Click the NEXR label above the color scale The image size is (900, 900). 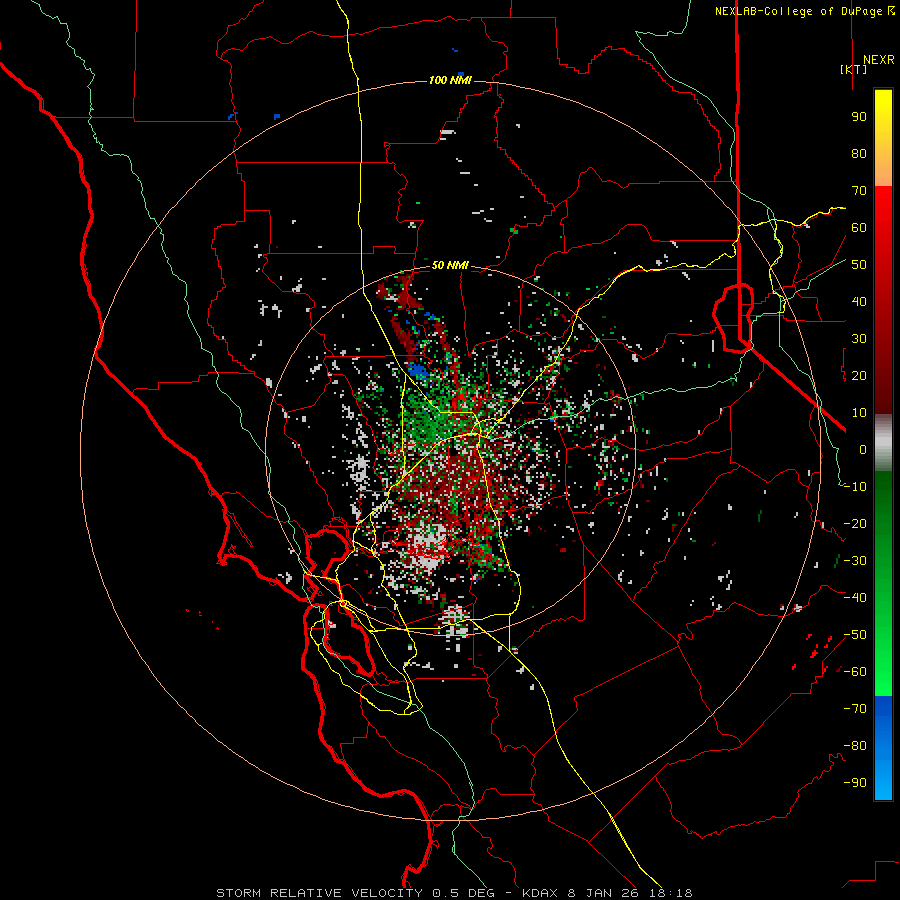[x=878, y=60]
